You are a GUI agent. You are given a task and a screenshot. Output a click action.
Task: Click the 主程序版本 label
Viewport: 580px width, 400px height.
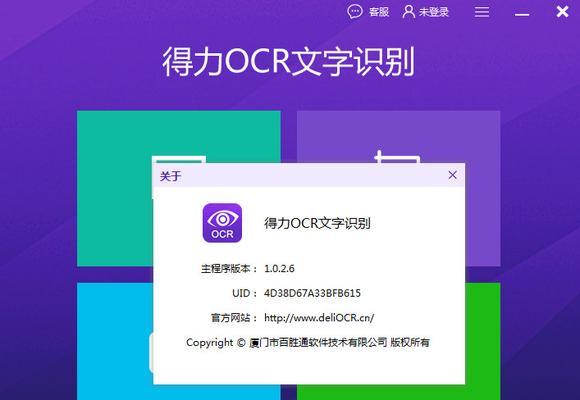point(229,268)
